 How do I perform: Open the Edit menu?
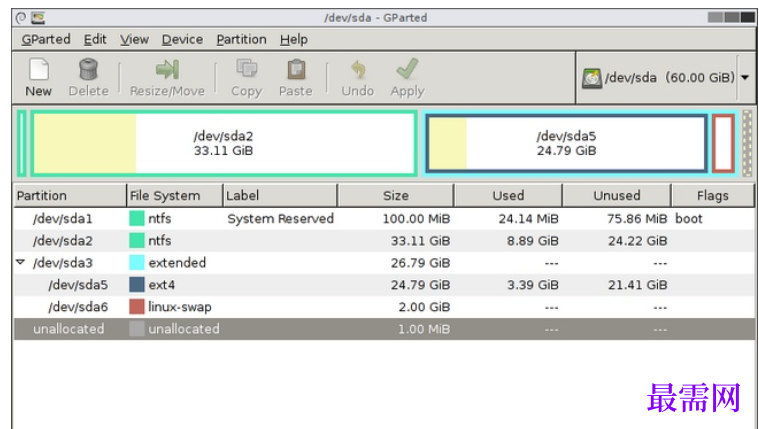coord(95,39)
